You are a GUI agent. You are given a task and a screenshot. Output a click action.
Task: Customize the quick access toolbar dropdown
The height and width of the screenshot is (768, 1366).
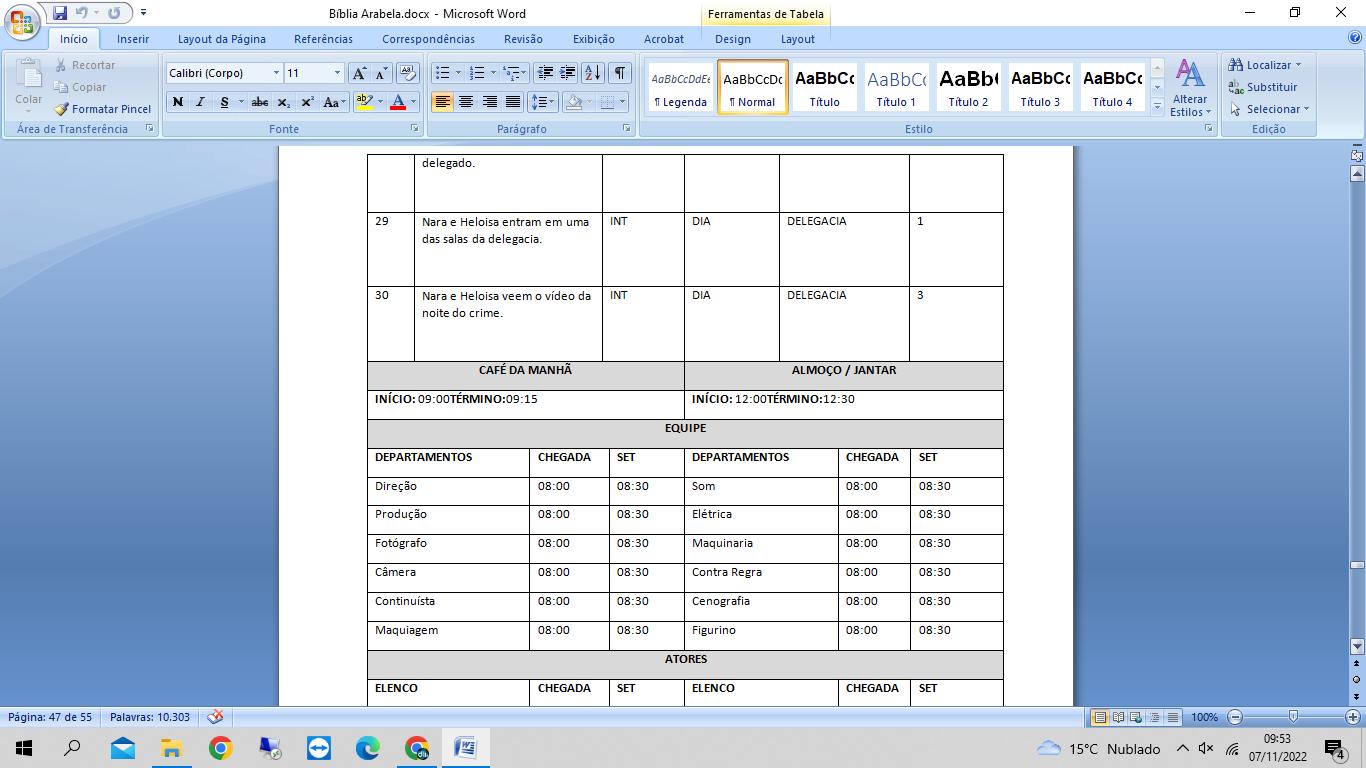143,13
